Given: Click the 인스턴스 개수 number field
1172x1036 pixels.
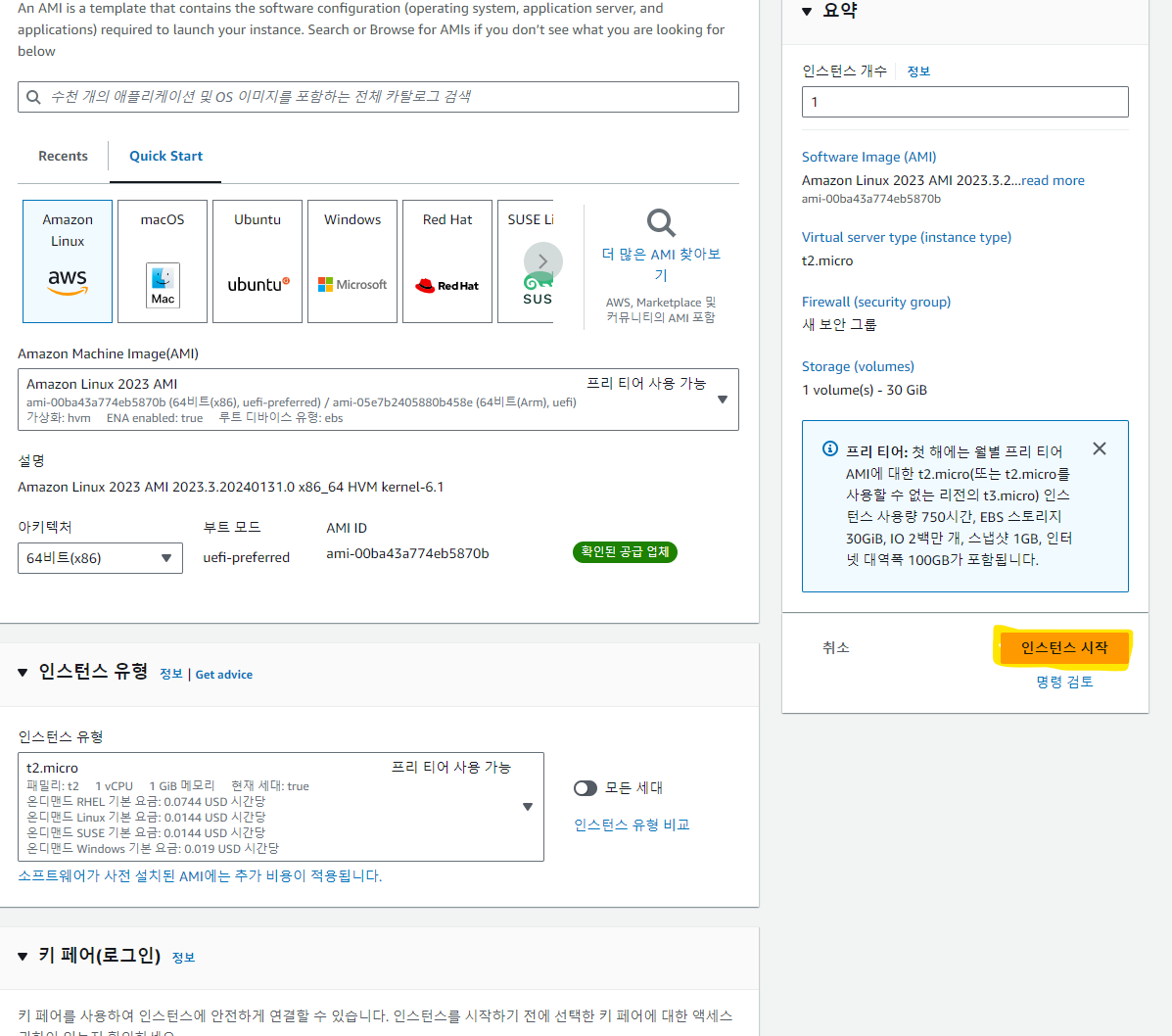Looking at the screenshot, I should point(965,102).
